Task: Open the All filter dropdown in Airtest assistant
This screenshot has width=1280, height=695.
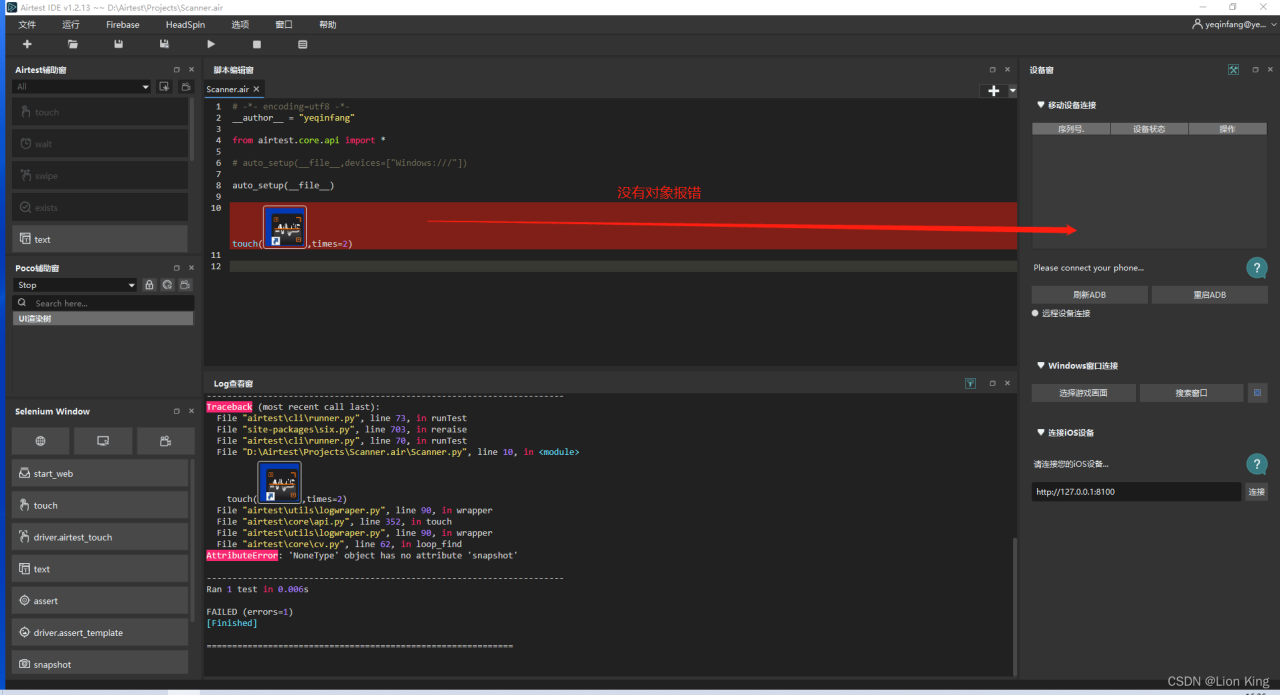Action: pyautogui.click(x=82, y=87)
